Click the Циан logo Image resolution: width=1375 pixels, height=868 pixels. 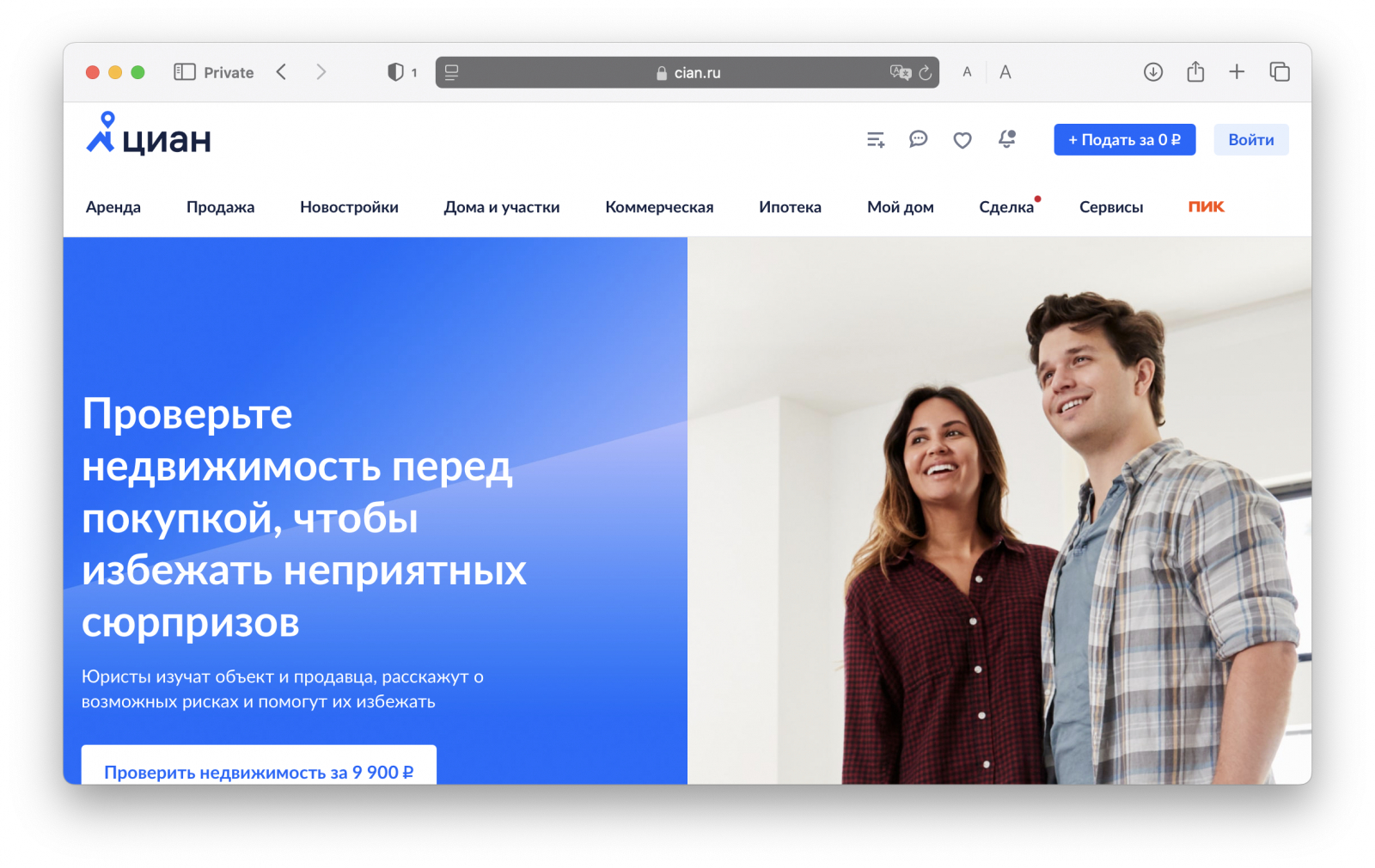click(x=149, y=135)
